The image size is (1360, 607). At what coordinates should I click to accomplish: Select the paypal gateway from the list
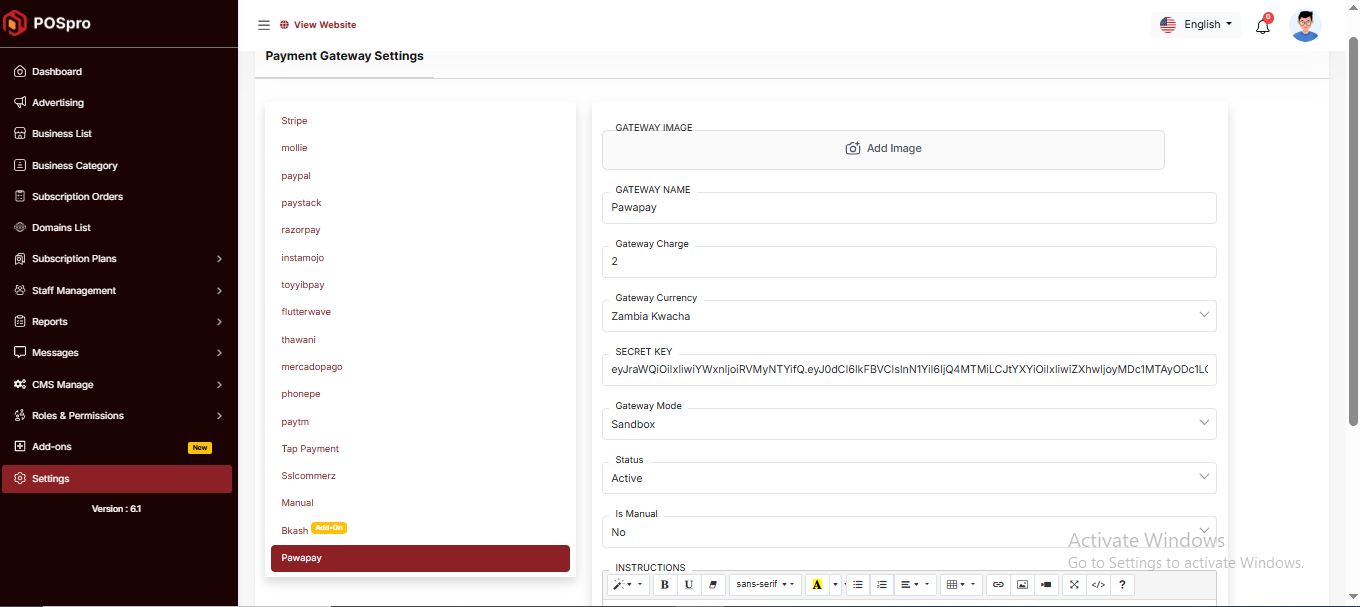pos(296,176)
